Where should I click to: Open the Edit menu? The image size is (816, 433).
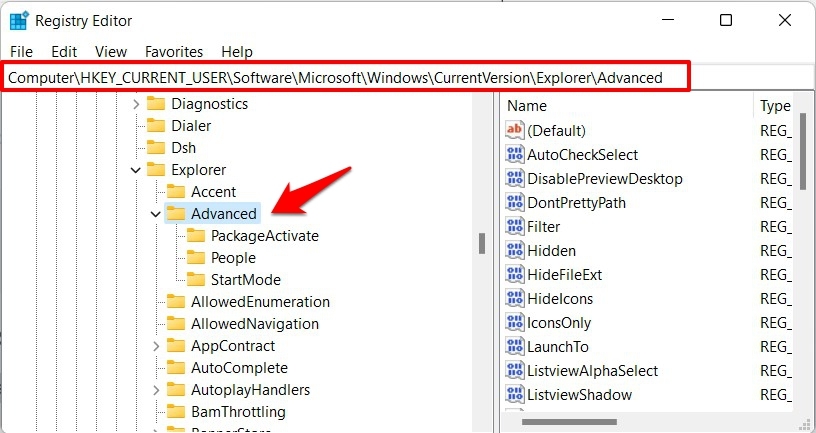[x=64, y=52]
